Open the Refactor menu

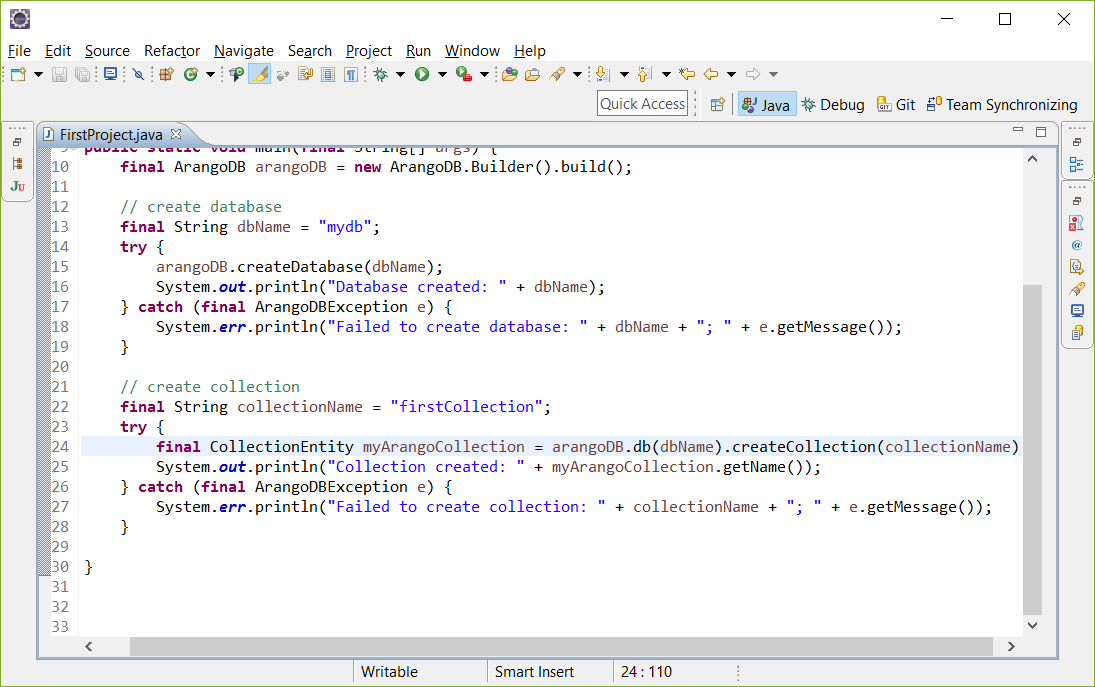pyautogui.click(x=172, y=51)
